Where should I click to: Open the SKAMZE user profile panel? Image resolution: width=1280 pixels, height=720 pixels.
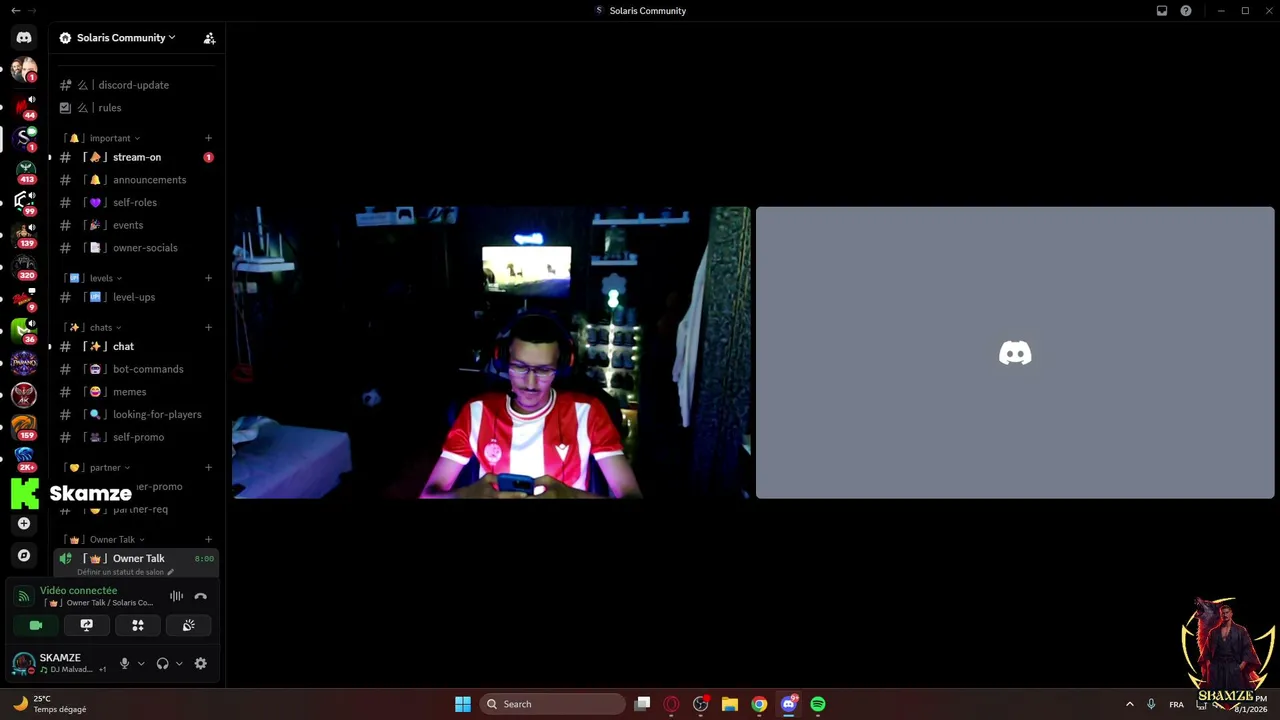59,663
